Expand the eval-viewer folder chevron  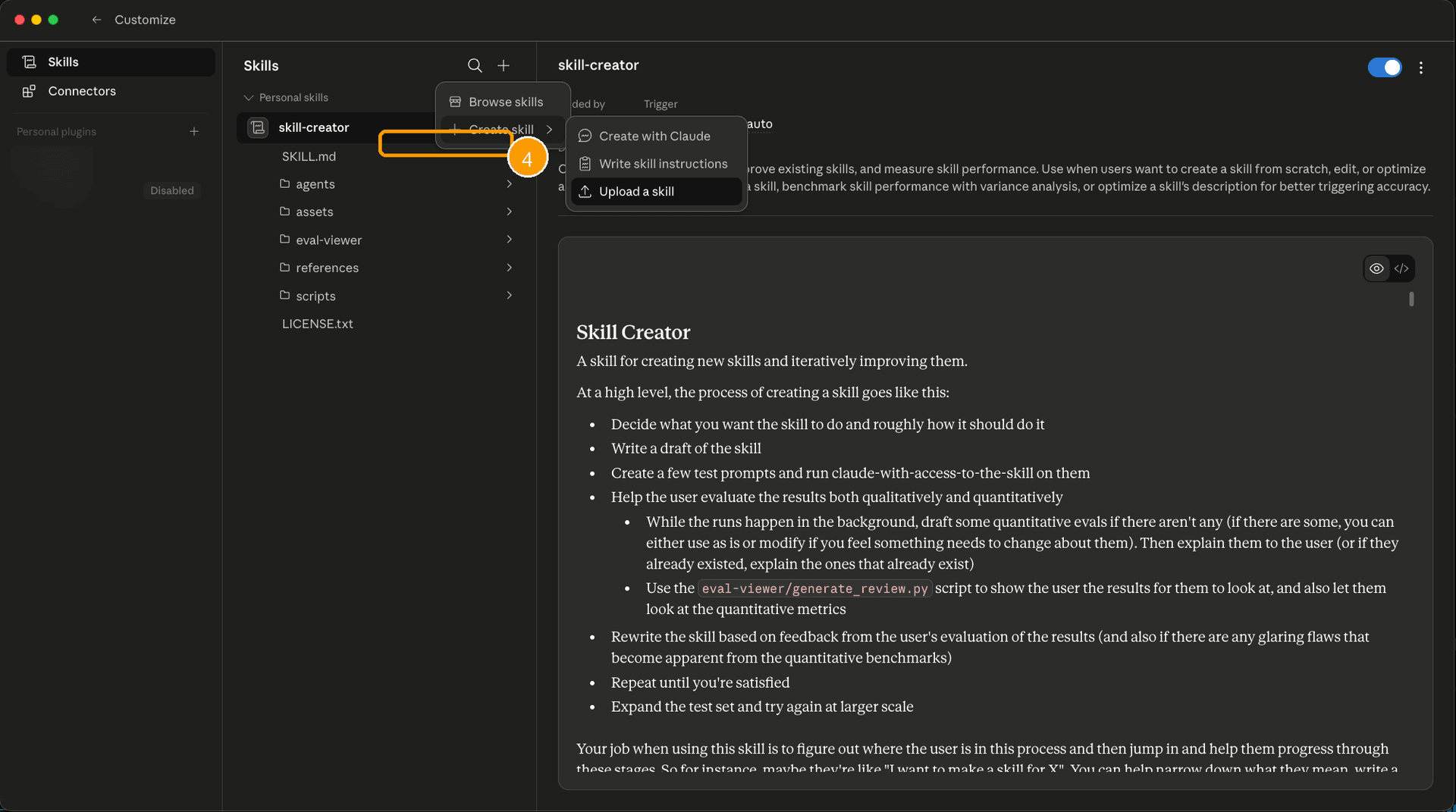509,240
